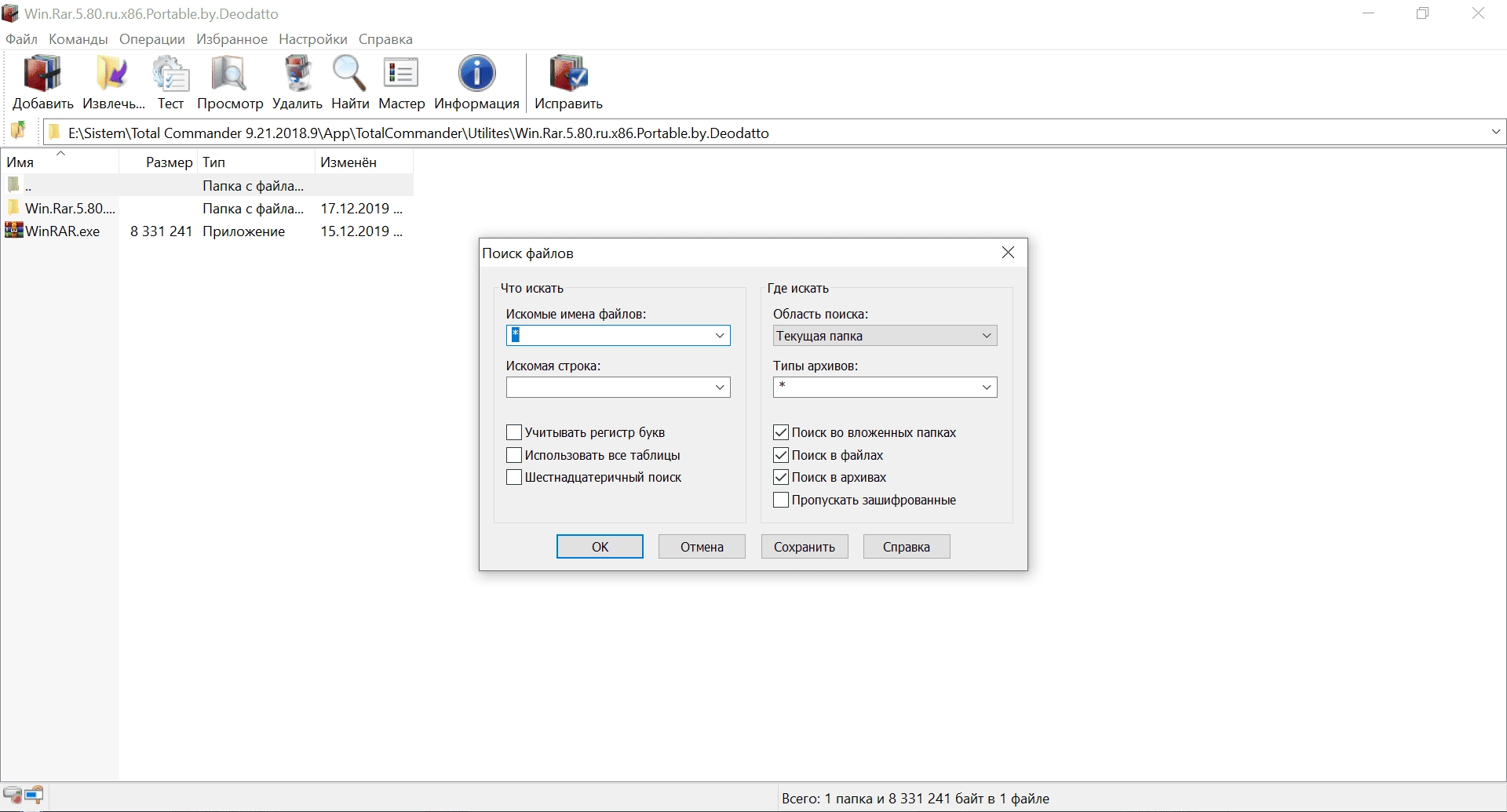The image size is (1507, 812).
Task: Click status bar total Всего text
Action: coord(915,799)
